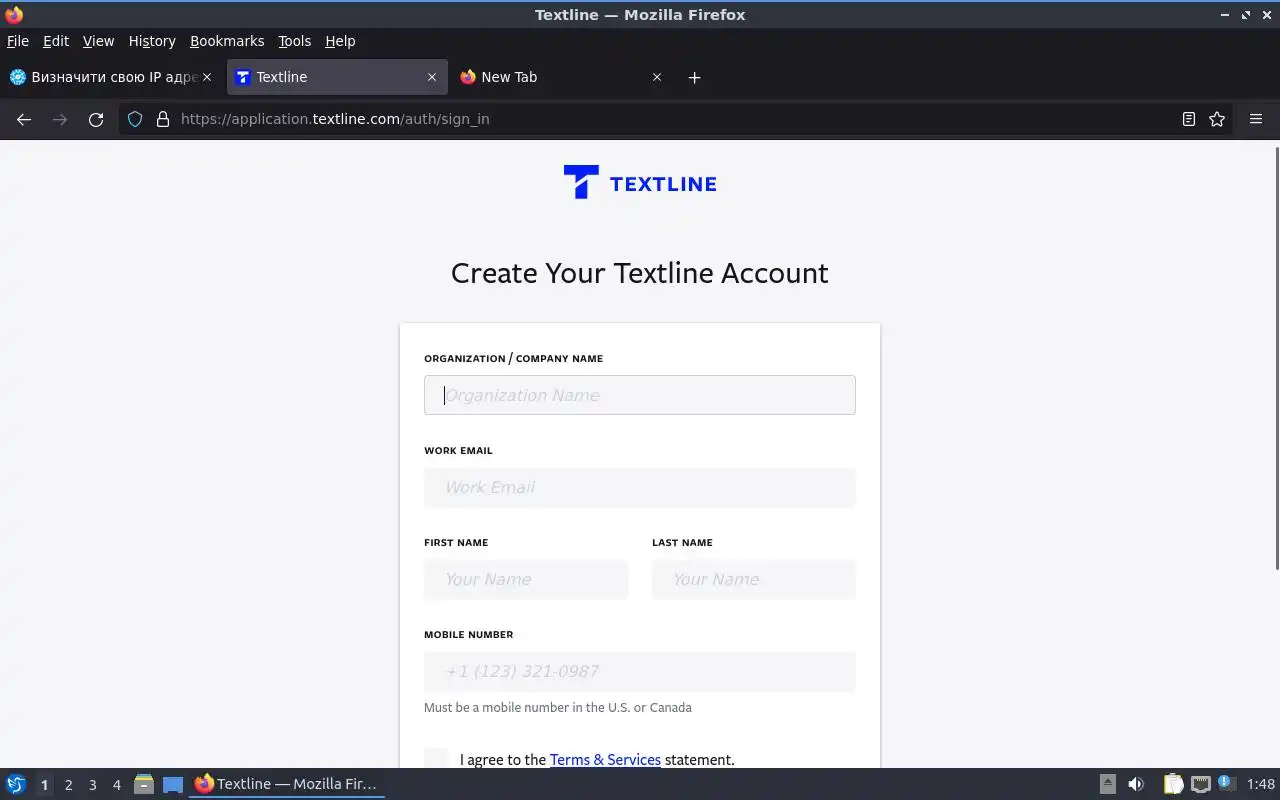The height and width of the screenshot is (800, 1280).
Task: Open file manager from taskbar
Action: pos(144,784)
